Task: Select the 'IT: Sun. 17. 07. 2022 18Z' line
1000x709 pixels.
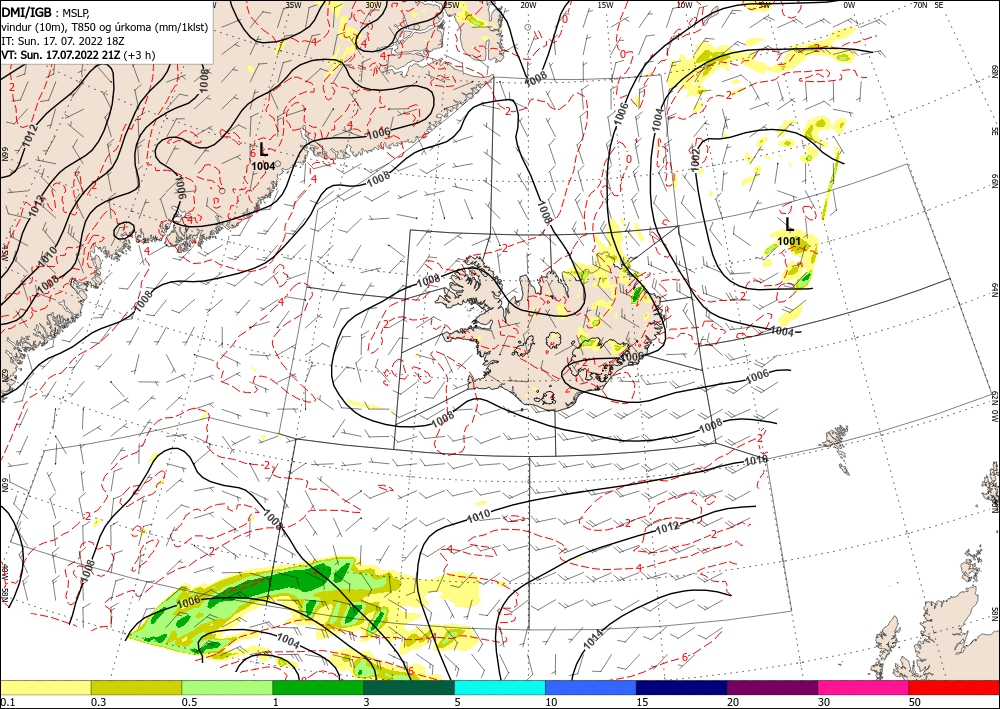Action: (x=62, y=41)
